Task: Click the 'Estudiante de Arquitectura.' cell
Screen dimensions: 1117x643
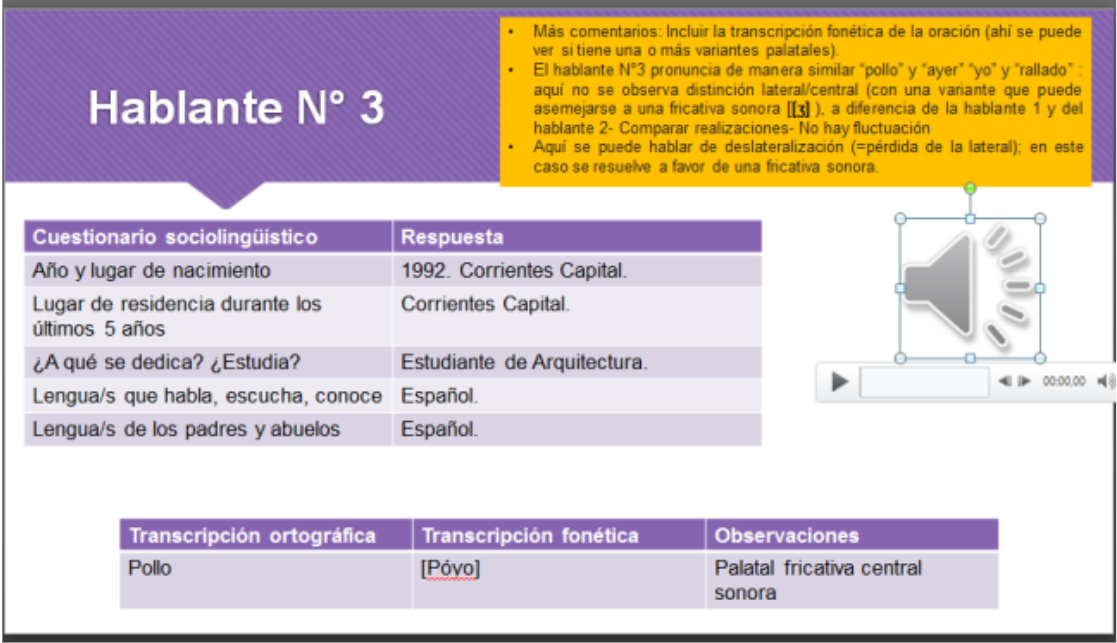Action: (x=524, y=362)
